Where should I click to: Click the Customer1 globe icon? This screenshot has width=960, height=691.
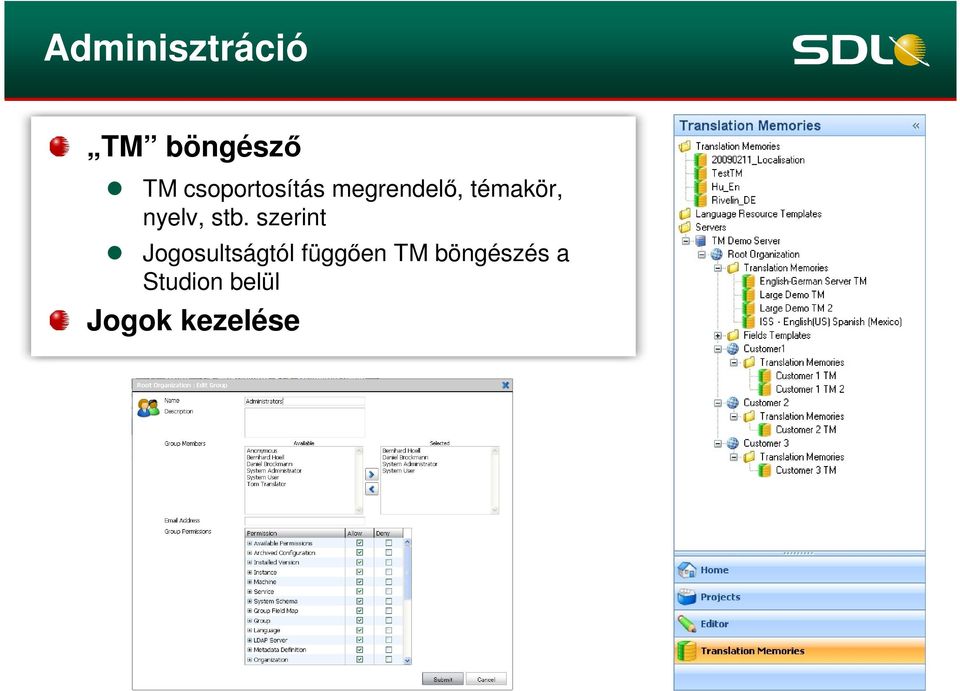(x=733, y=349)
